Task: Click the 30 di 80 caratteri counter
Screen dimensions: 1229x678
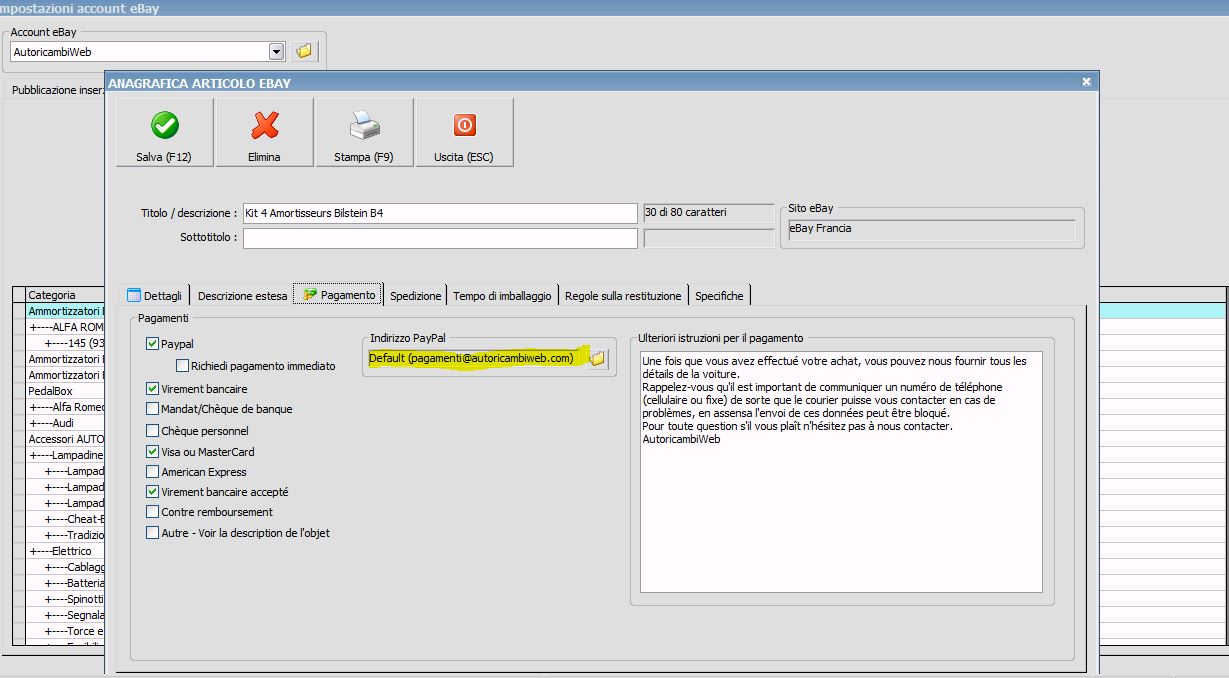Action: [708, 213]
